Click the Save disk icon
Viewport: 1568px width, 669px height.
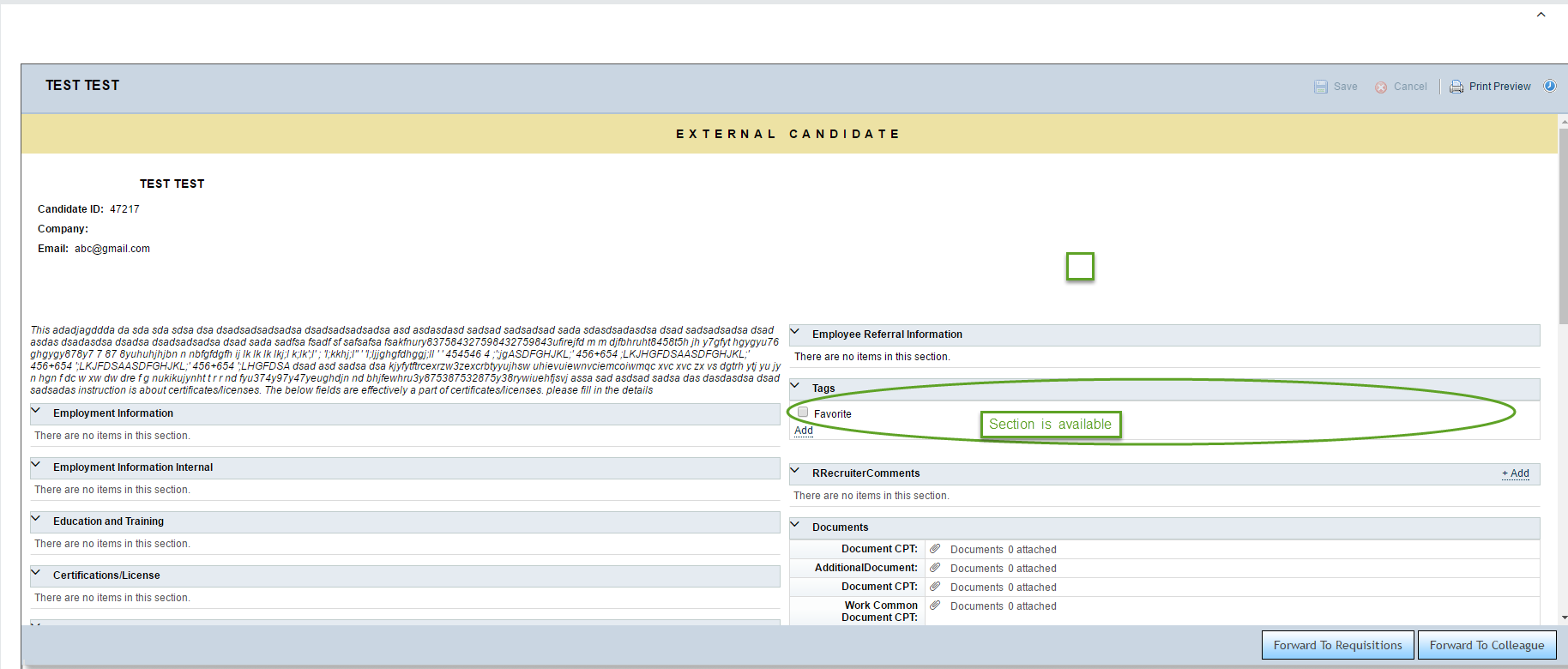click(1321, 87)
